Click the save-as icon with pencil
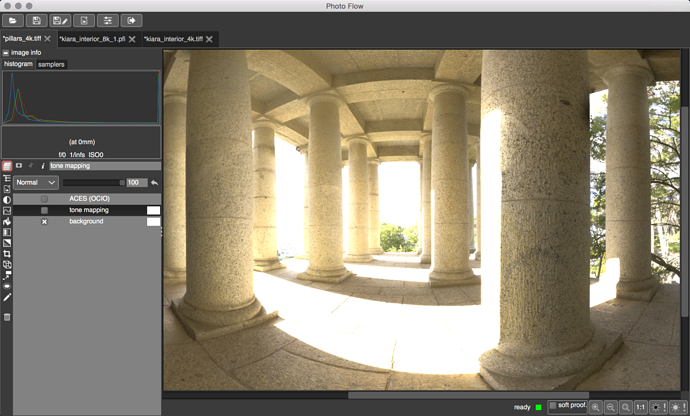 tap(61, 20)
